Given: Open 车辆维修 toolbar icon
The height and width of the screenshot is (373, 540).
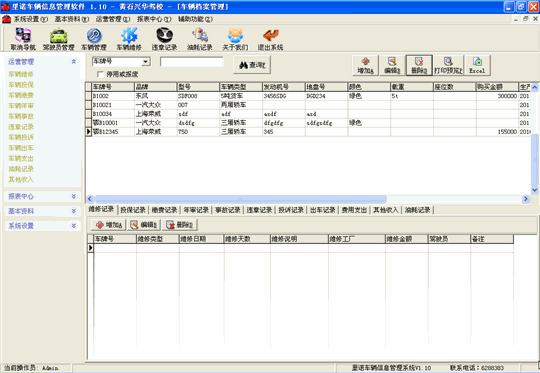Looking at the screenshot, I should (129, 39).
